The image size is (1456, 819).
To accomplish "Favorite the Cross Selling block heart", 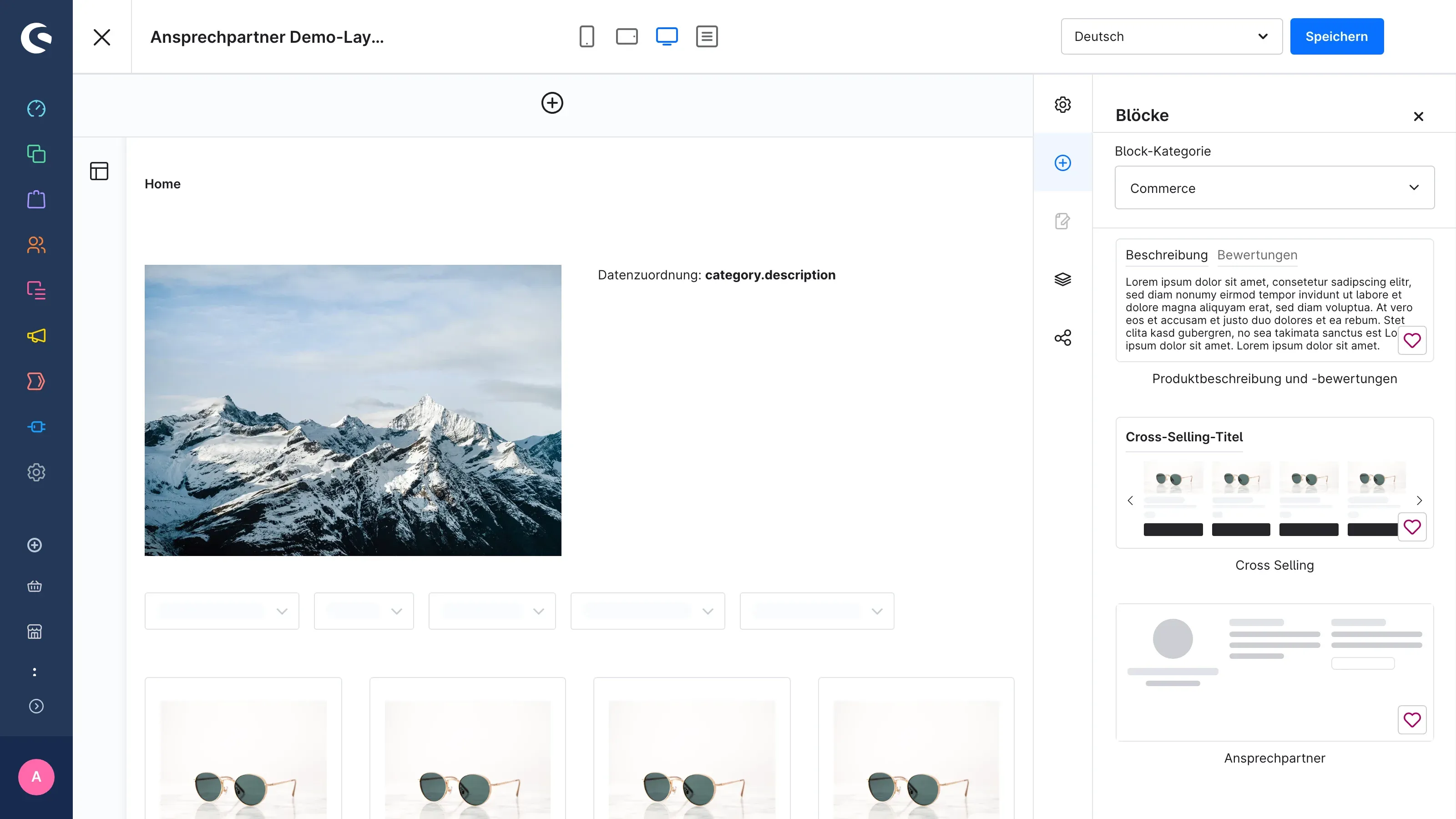I will click(1412, 527).
